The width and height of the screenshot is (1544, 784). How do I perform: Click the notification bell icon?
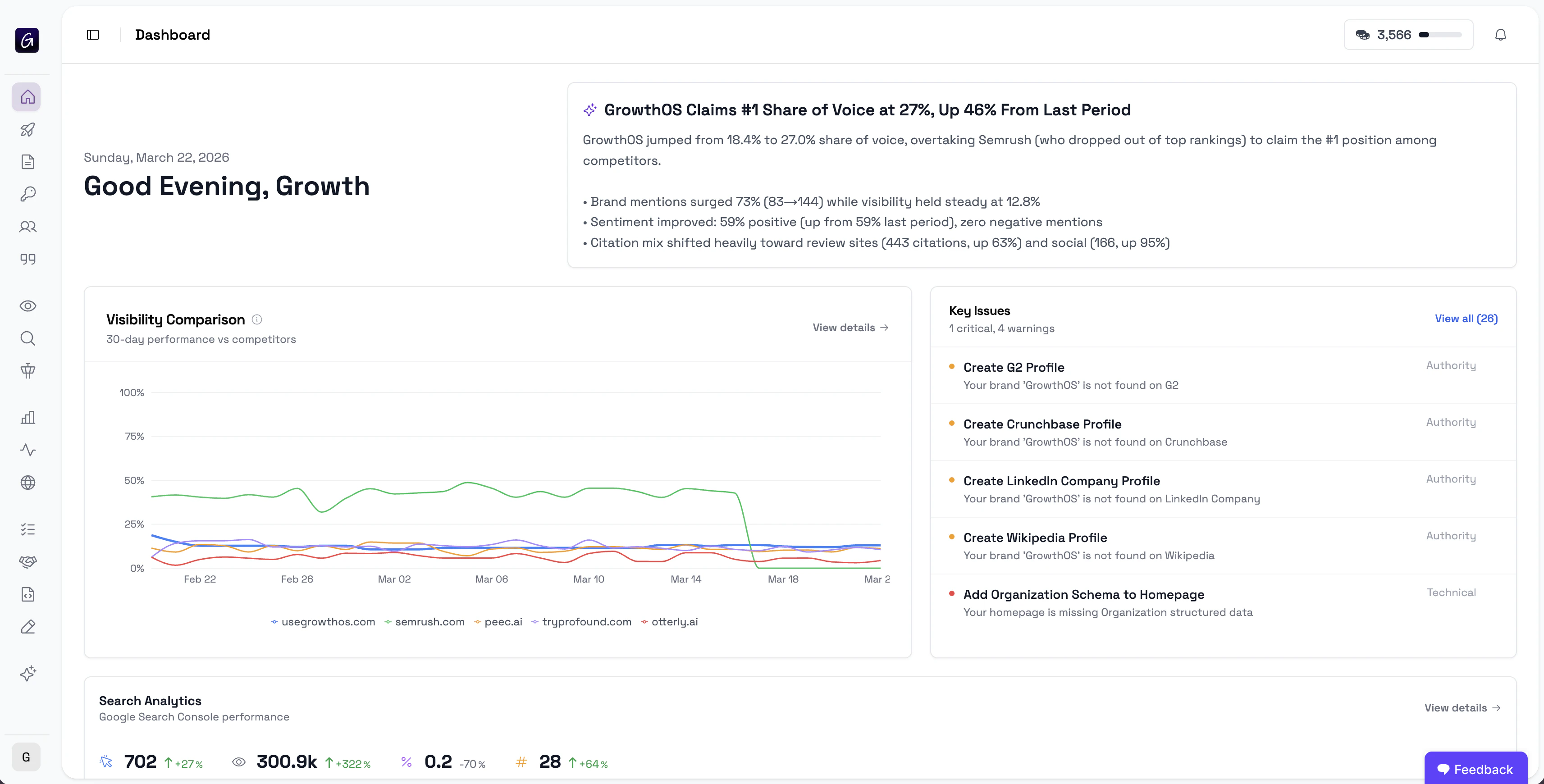click(1500, 35)
